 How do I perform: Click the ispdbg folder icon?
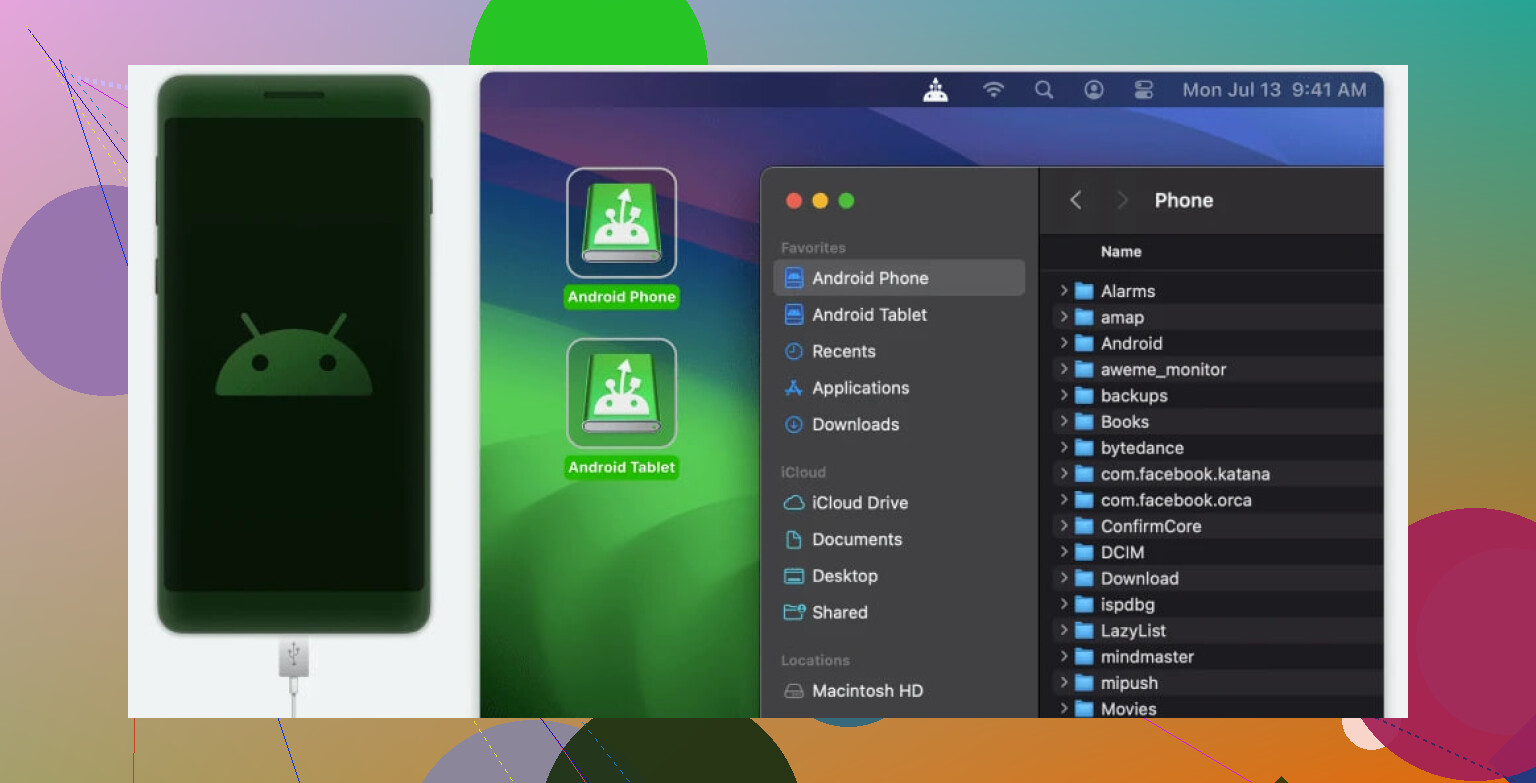pos(1084,604)
